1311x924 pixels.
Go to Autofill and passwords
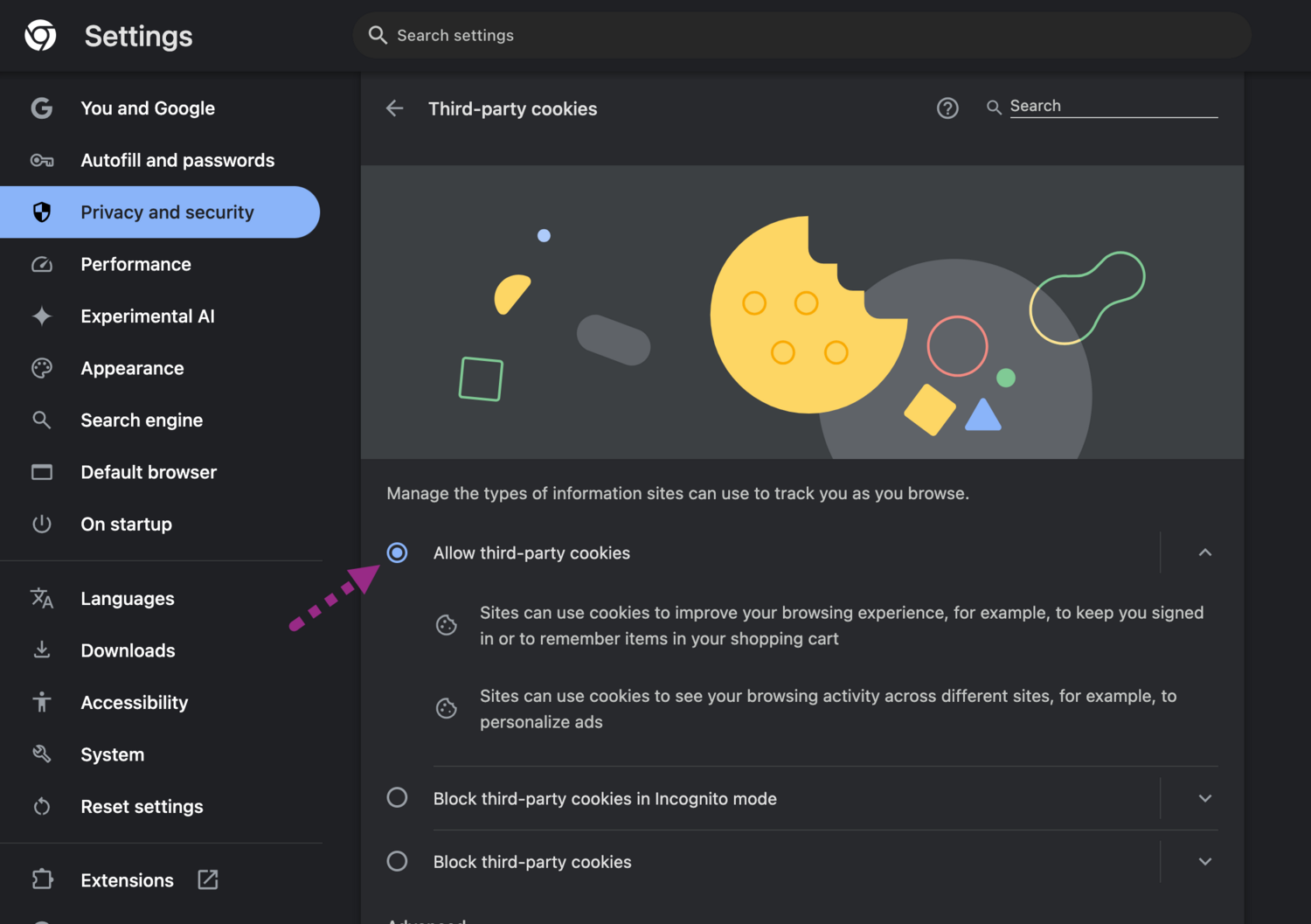(177, 161)
